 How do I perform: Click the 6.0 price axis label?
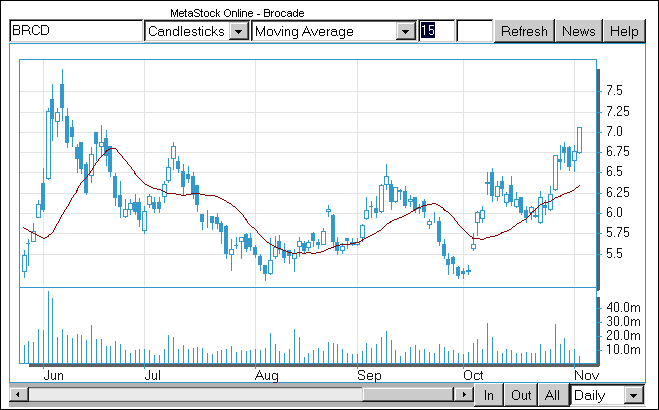click(x=614, y=213)
